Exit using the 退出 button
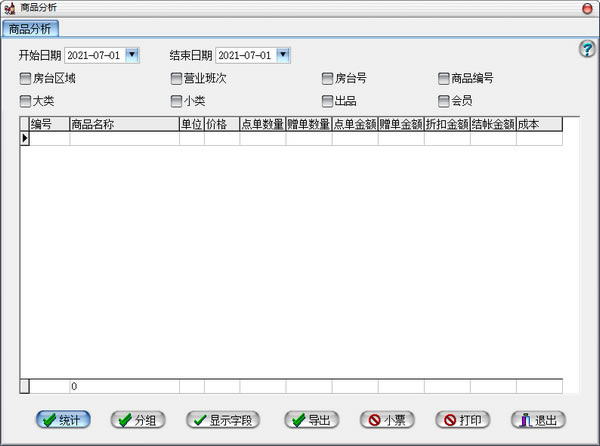This screenshot has height=446, width=600. click(538, 420)
